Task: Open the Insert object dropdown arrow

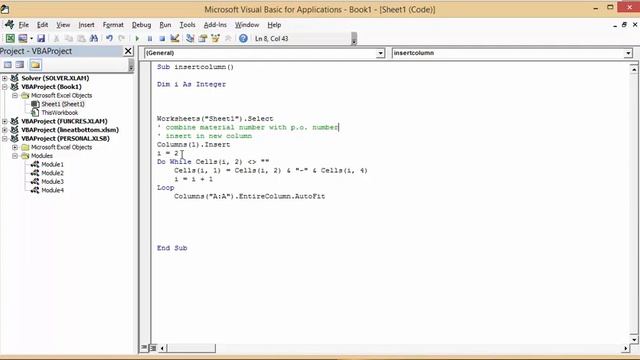Action: pyautogui.click(x=31, y=38)
